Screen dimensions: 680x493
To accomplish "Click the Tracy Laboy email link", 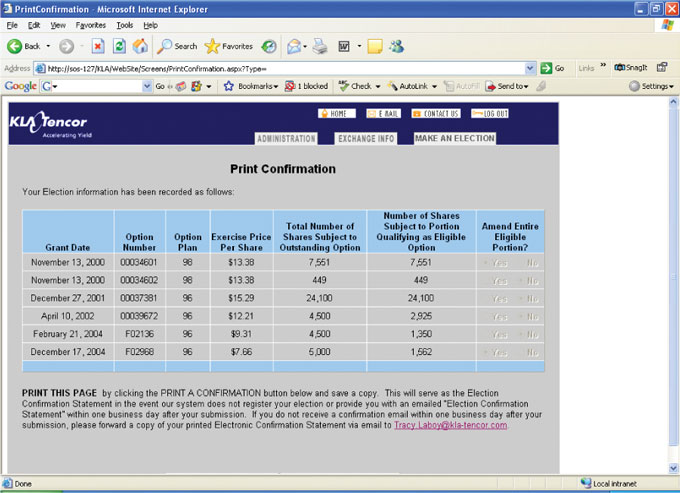I will coord(450,425).
